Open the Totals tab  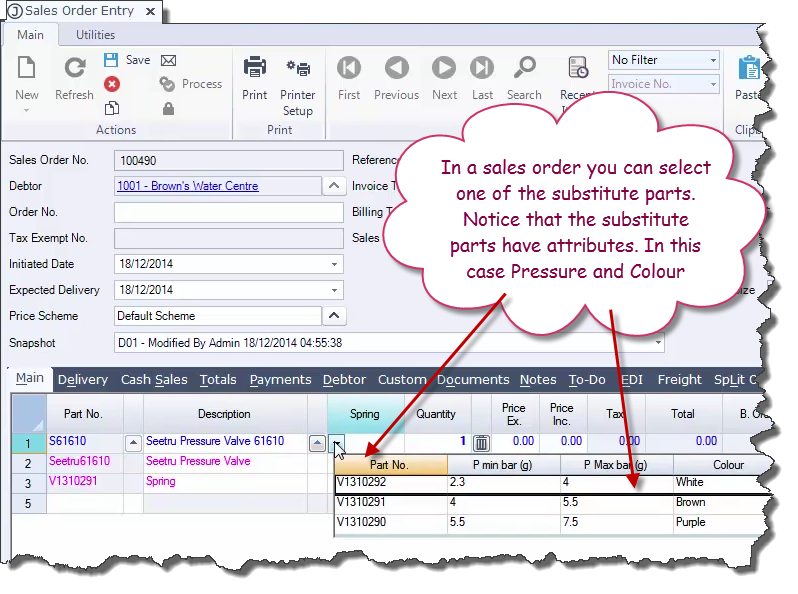coord(218,380)
